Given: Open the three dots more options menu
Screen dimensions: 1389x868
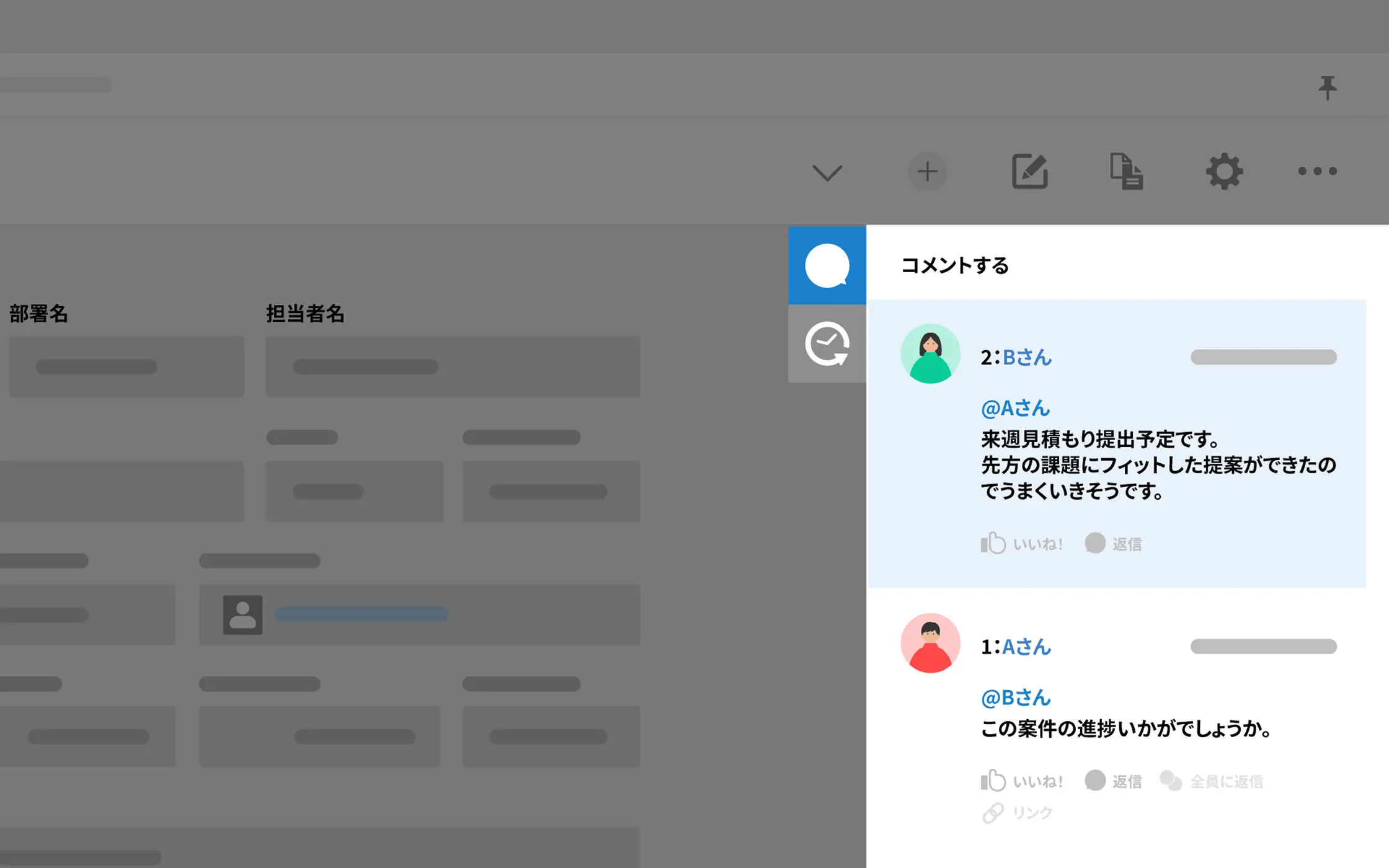Looking at the screenshot, I should (1317, 171).
